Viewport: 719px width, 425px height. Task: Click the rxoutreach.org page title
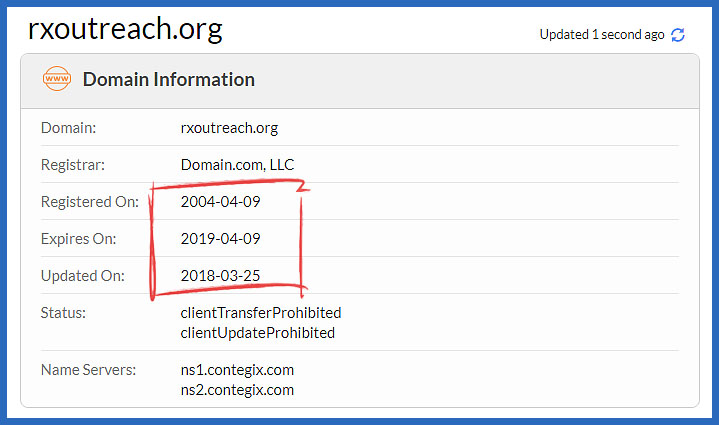coord(125,29)
